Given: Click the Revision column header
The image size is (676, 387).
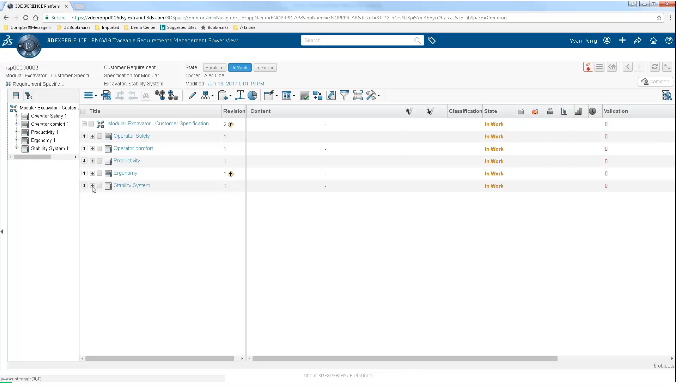Looking at the screenshot, I should tap(234, 111).
